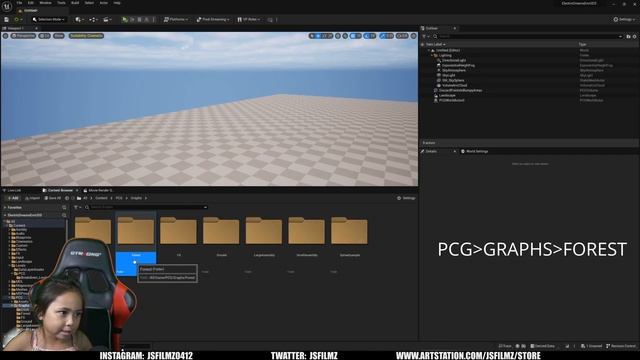This screenshot has width=640, height=360.
Task: Click the Content breadcrumb in path bar
Action: (x=101, y=198)
